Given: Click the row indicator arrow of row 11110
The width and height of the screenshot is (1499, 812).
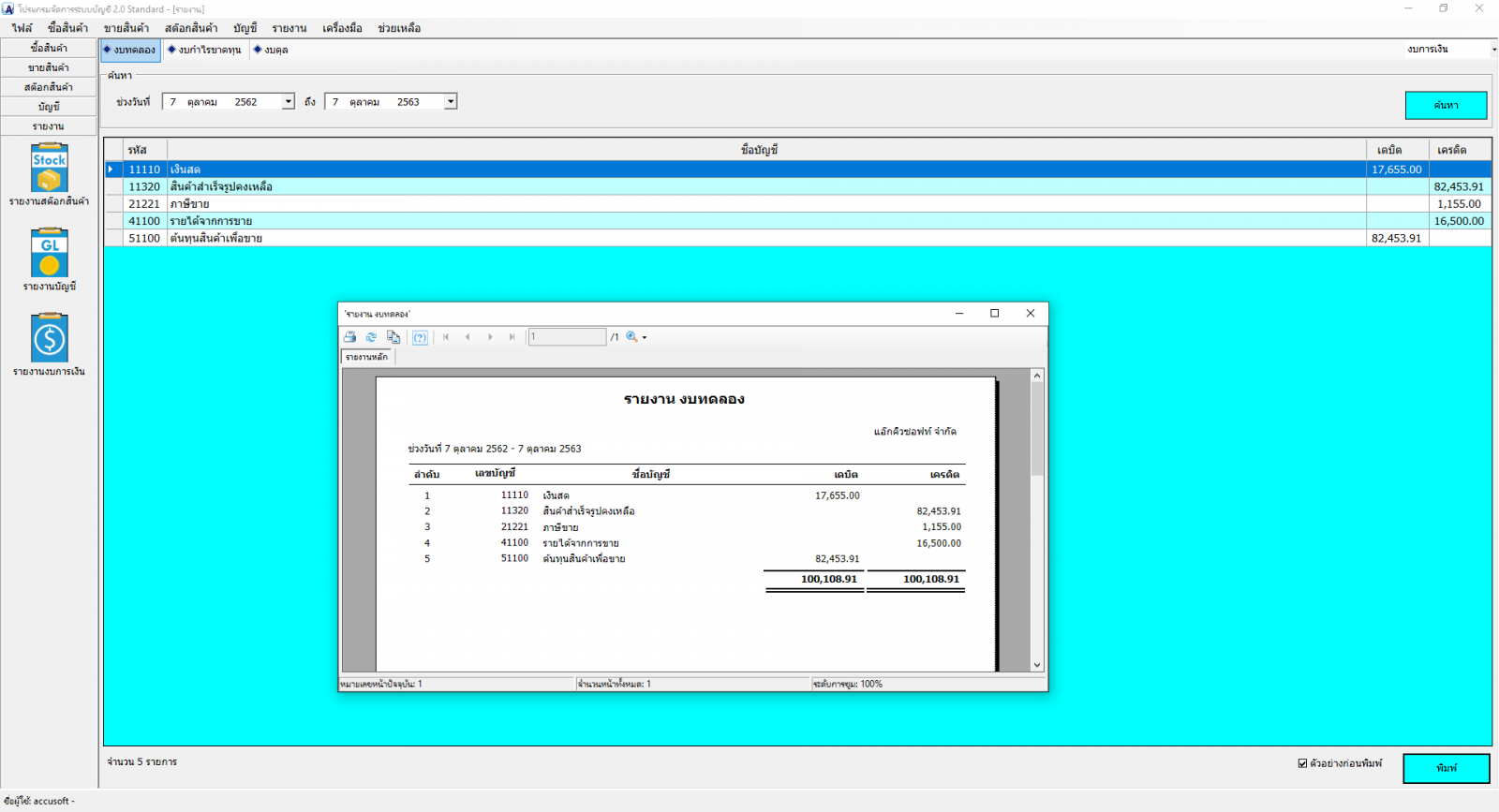Looking at the screenshot, I should [113, 170].
